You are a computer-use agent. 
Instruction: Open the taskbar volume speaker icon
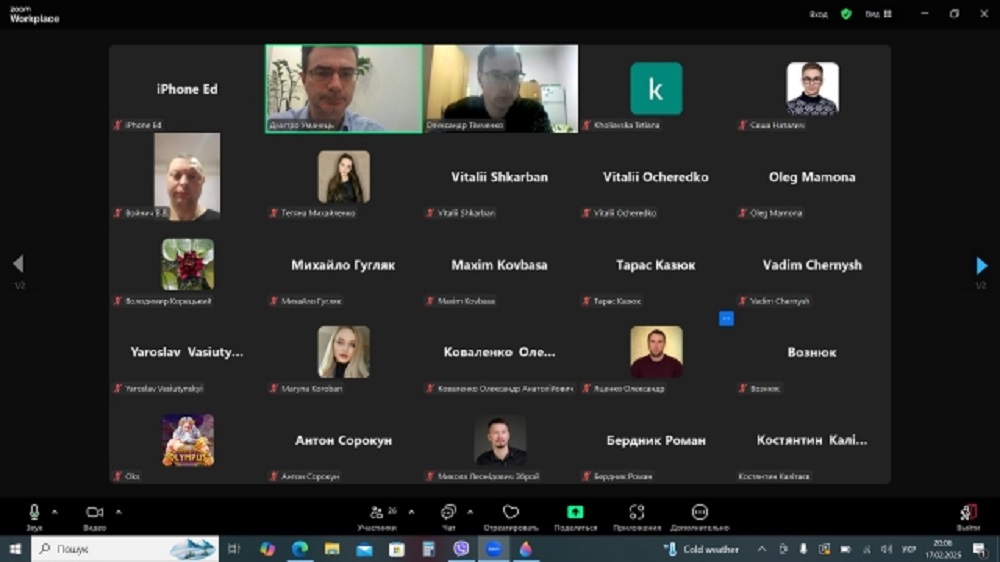tap(886, 549)
